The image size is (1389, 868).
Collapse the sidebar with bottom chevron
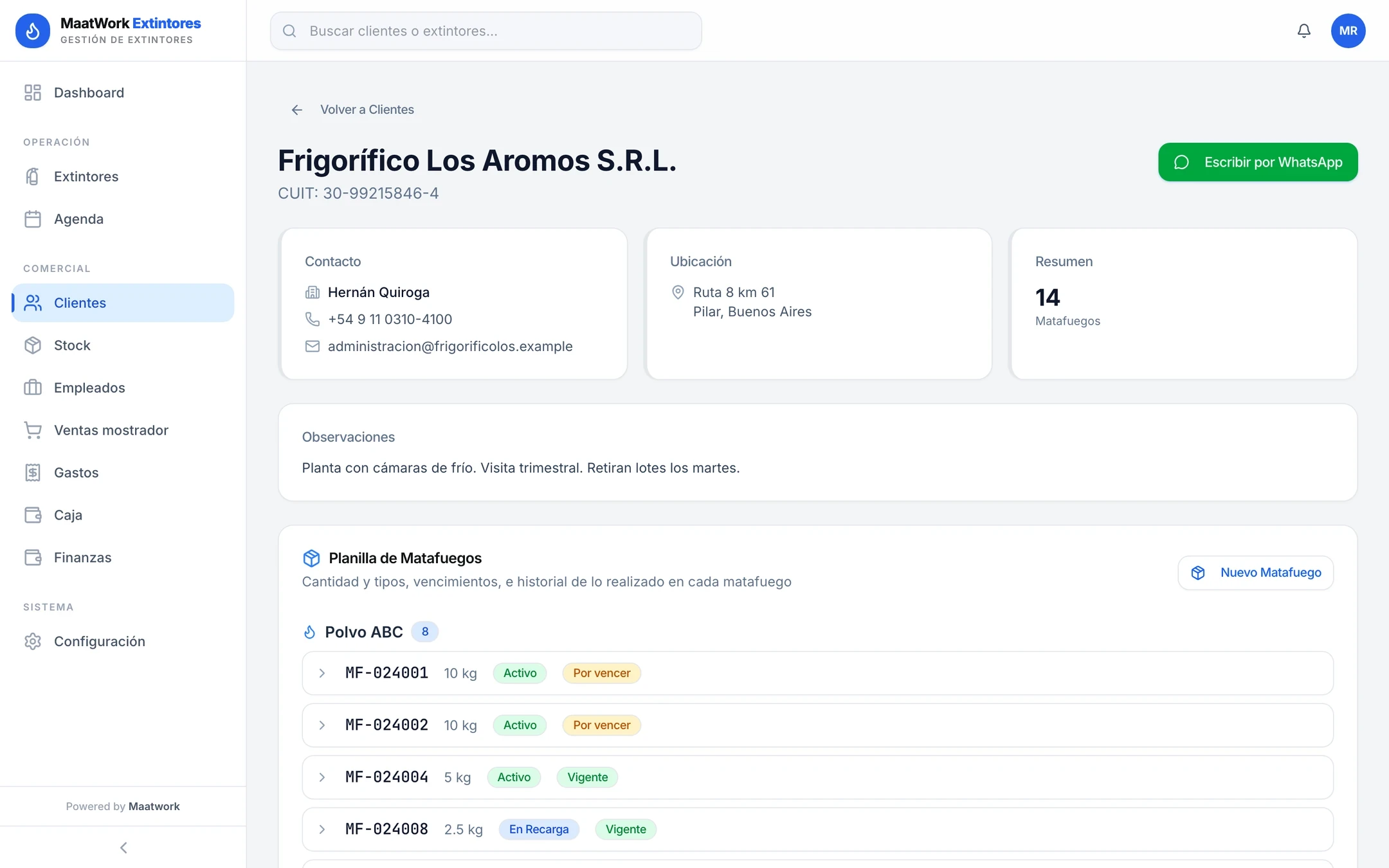(x=123, y=847)
